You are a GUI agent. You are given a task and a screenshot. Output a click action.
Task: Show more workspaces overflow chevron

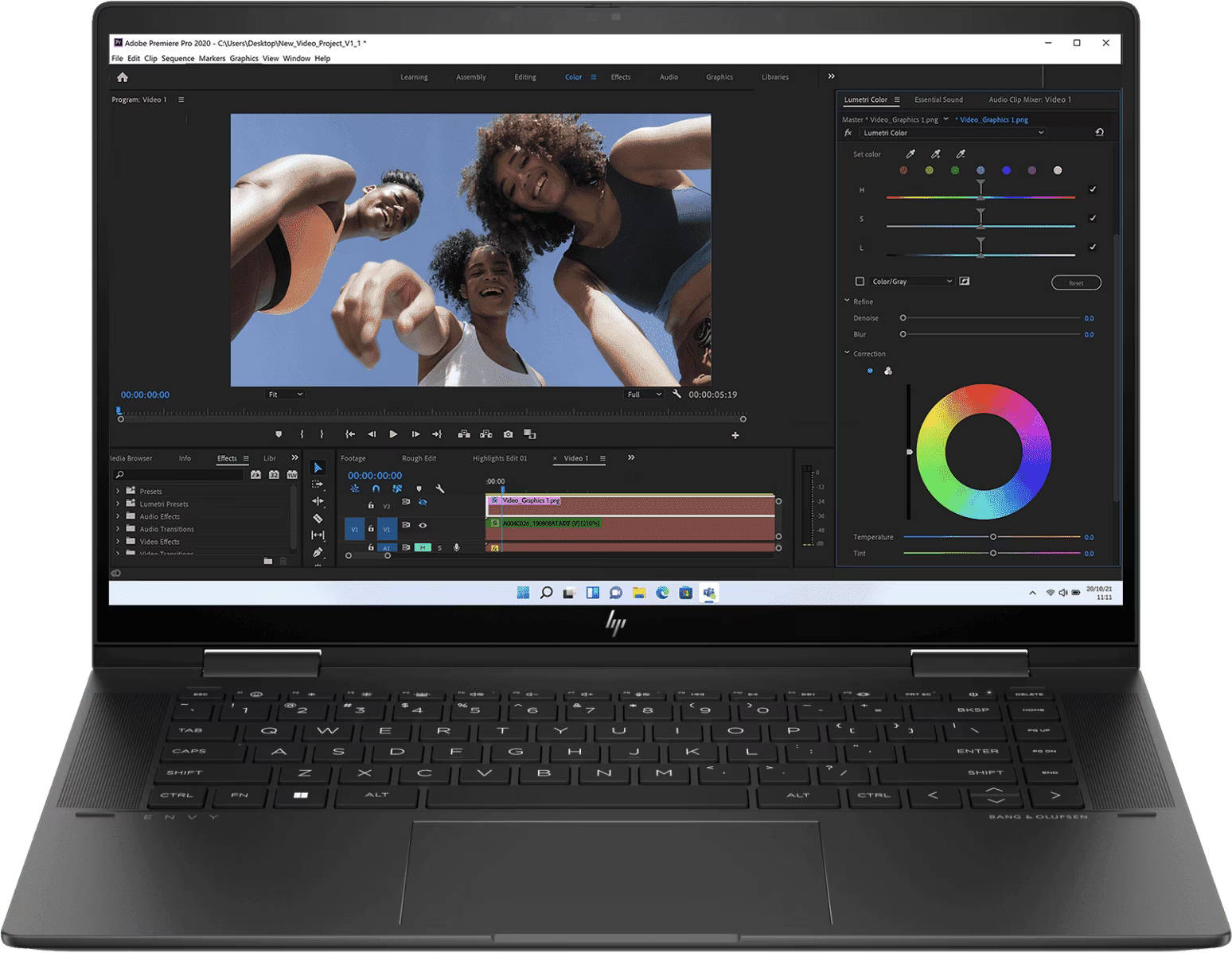pyautogui.click(x=832, y=76)
